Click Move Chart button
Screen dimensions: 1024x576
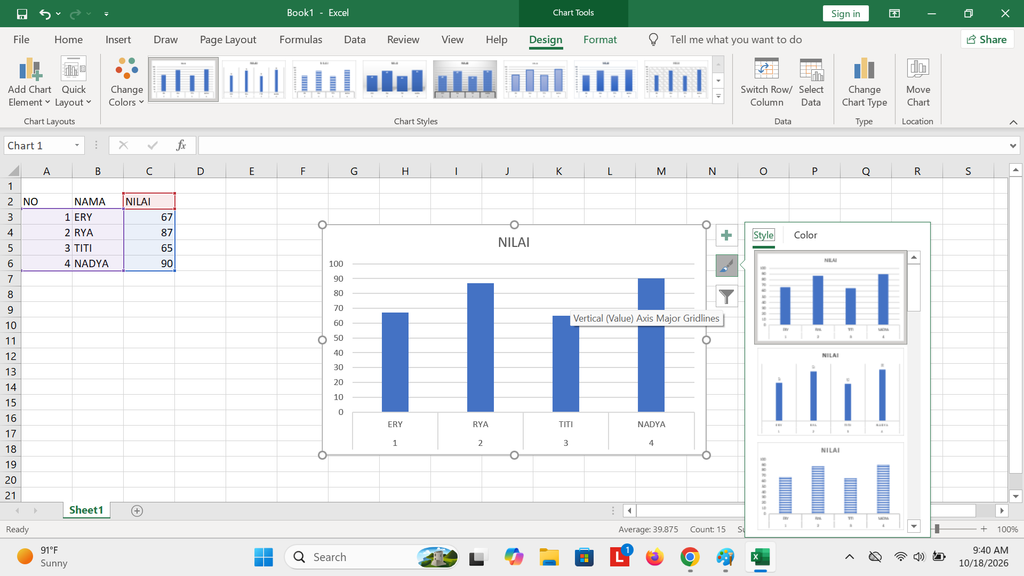click(x=918, y=82)
